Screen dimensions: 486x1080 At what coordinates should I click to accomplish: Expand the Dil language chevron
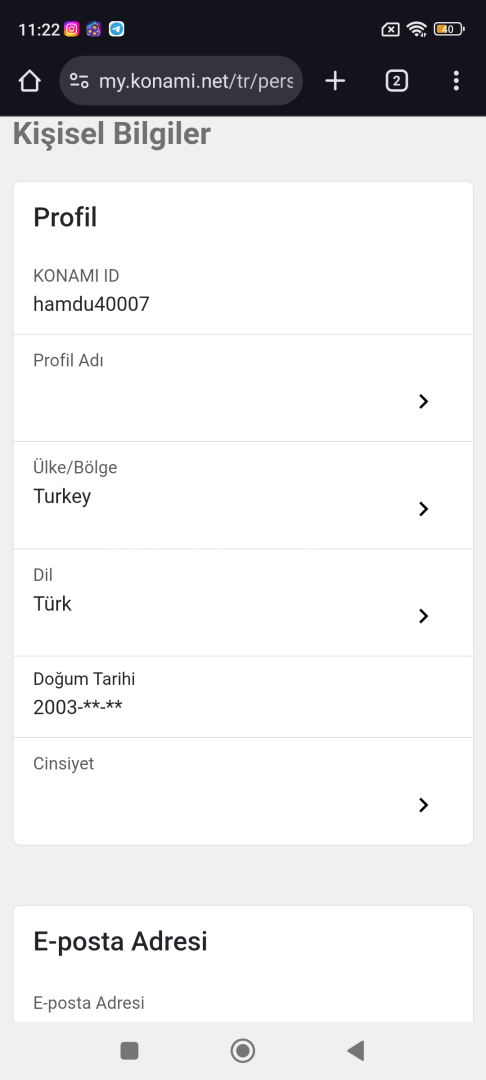click(x=423, y=616)
